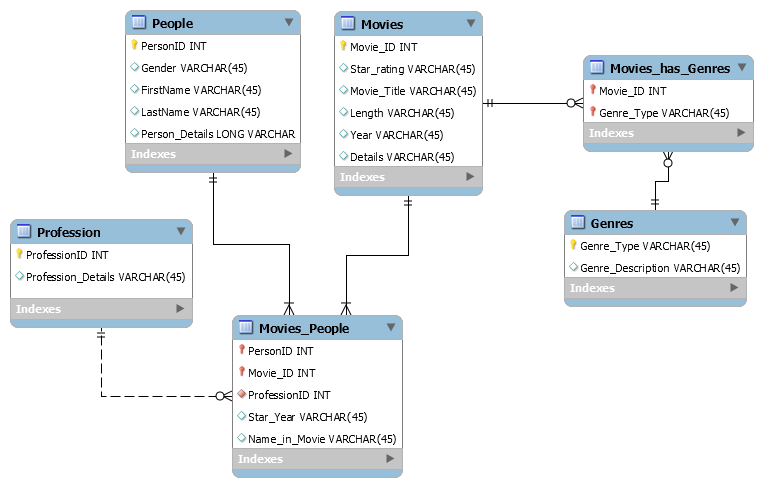Expand Indexes section of the Genres table
Viewport: 763px width, 487px height.
click(734, 288)
